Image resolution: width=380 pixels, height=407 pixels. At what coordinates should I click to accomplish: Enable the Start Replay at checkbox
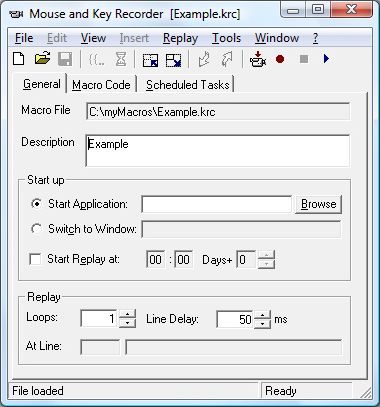35,259
